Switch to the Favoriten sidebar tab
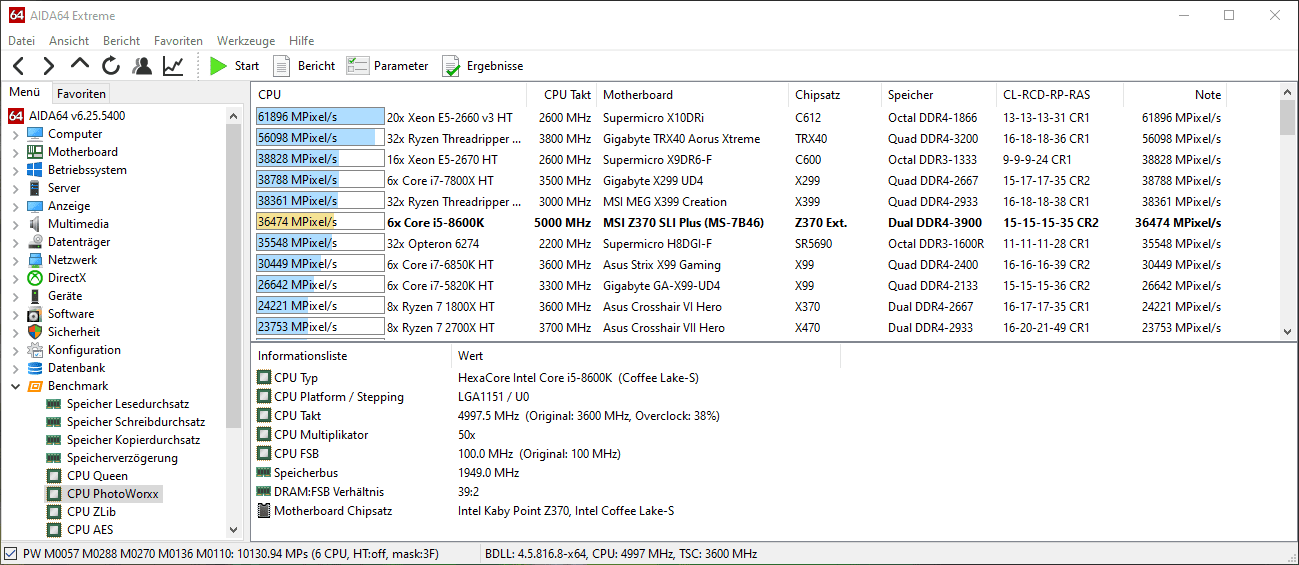Screen dimensions: 1299x565 [81, 93]
